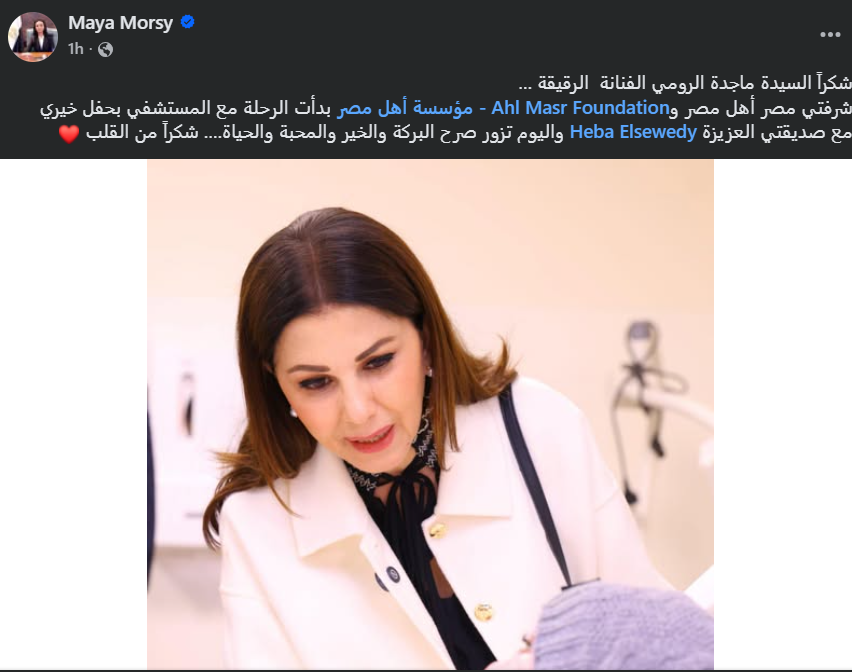Open Maya Morsy's profile picture
852x672 pixels.
coord(33,36)
